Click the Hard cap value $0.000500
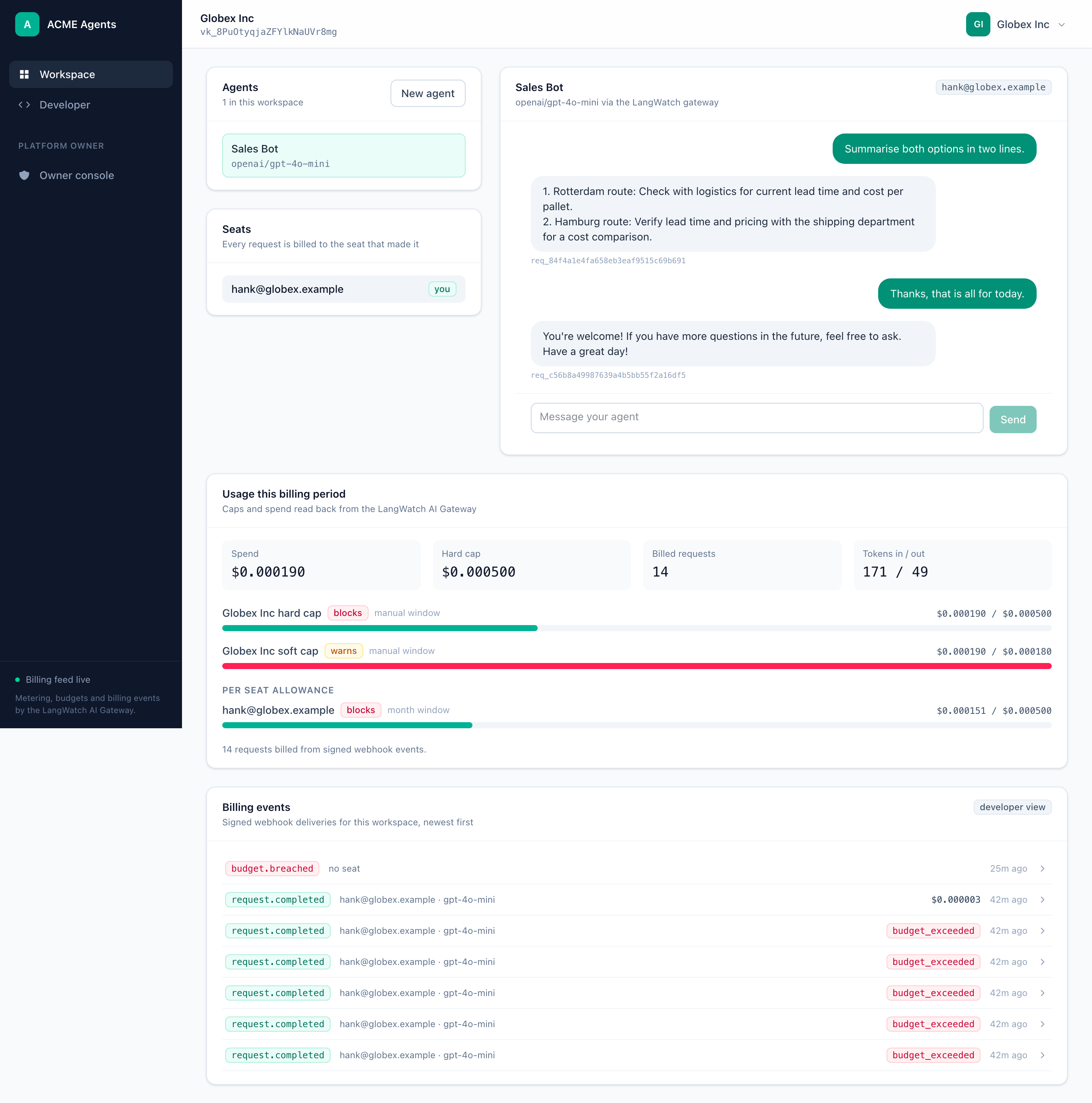Screen dimensions: 1092x1103 coord(479,572)
